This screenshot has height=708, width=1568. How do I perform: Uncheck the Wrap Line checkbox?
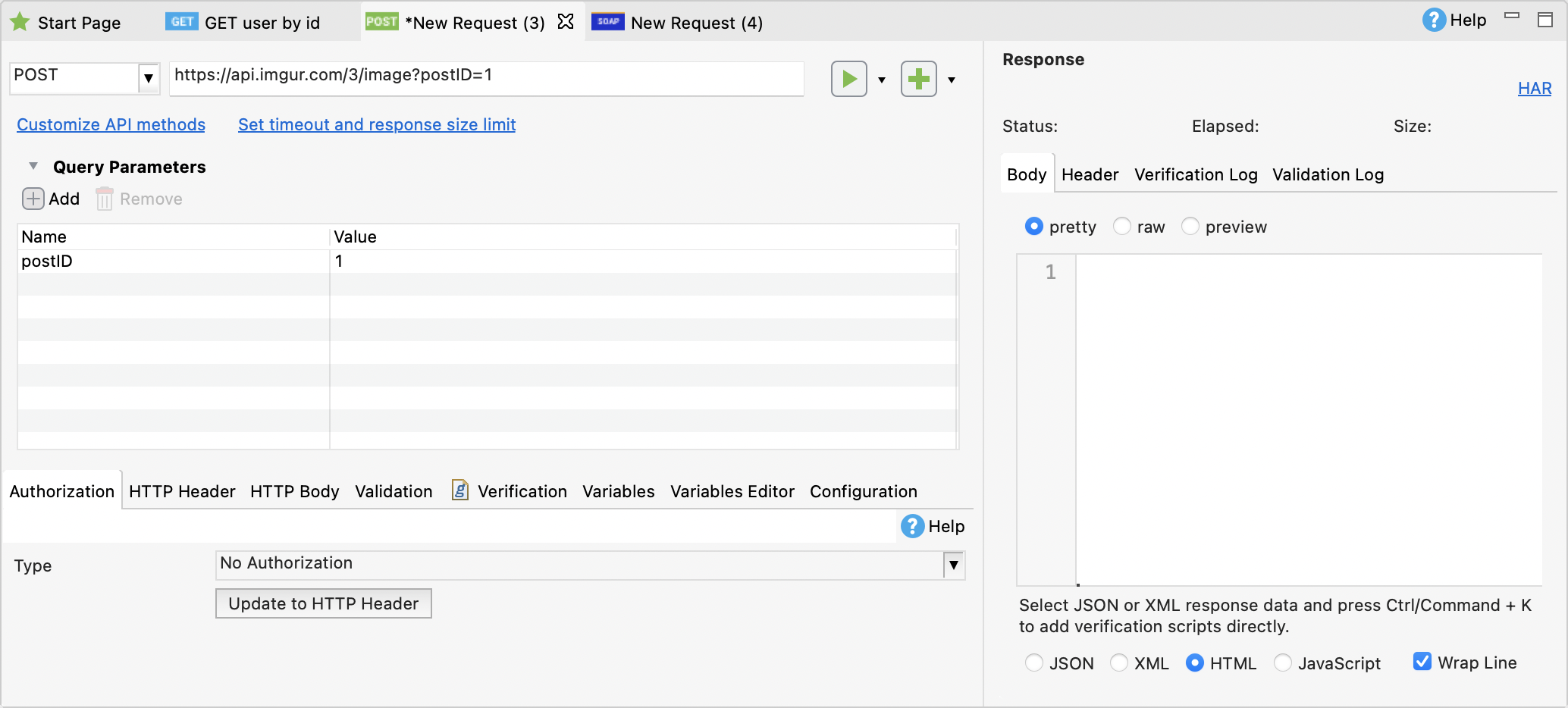(x=1422, y=662)
